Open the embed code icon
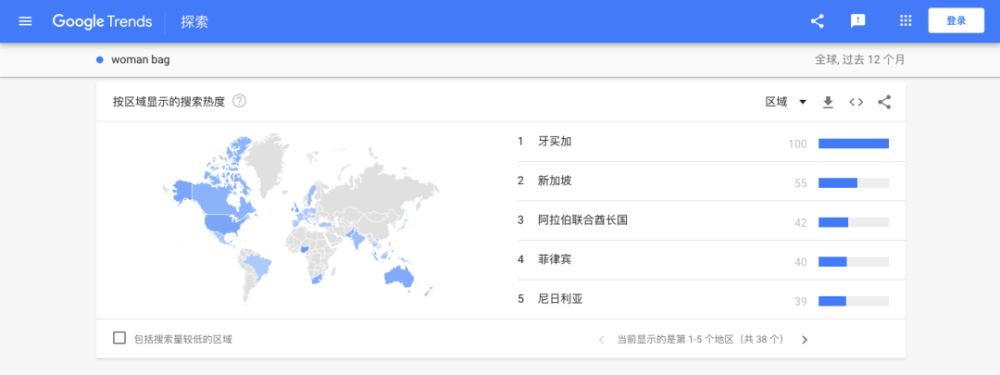The width and height of the screenshot is (1000, 375). [856, 102]
